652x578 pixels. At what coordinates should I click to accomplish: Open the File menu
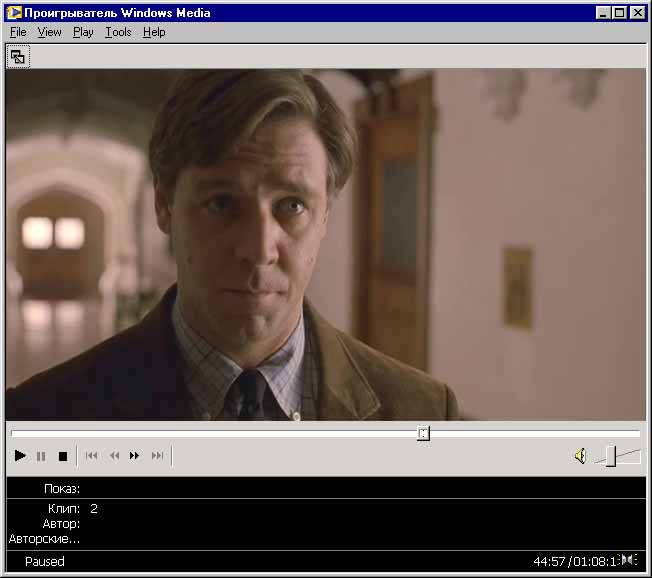pyautogui.click(x=18, y=32)
